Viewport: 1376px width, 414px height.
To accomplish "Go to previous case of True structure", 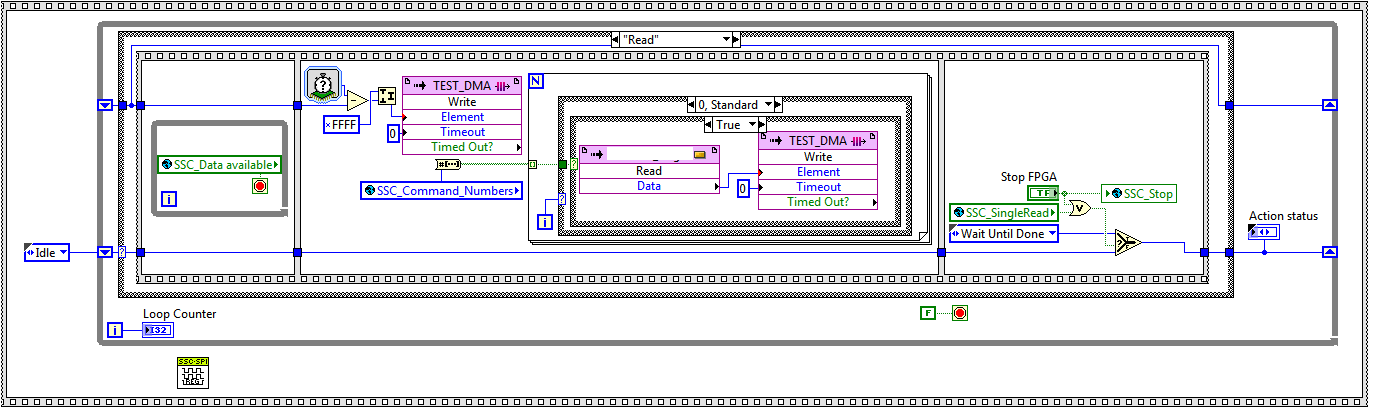I will [x=708, y=125].
